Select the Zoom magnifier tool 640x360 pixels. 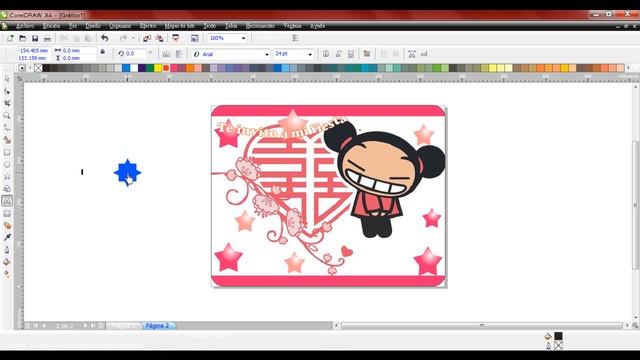pyautogui.click(x=7, y=116)
